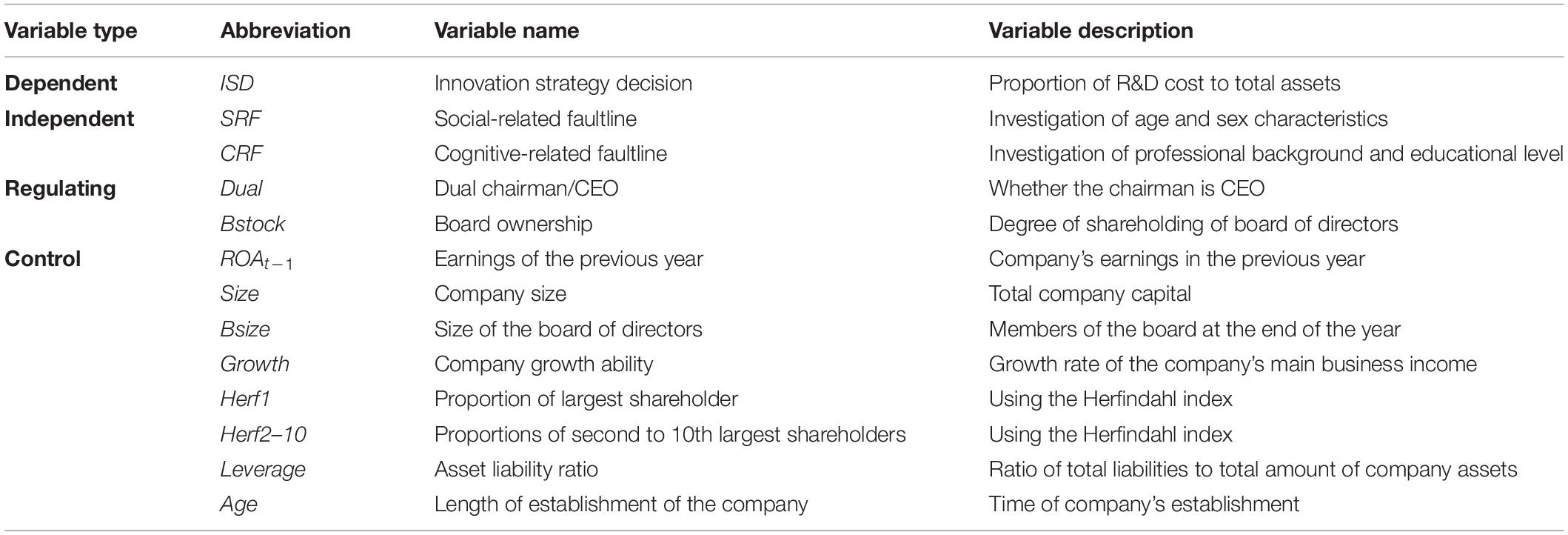Click Company size variable name

(500, 293)
